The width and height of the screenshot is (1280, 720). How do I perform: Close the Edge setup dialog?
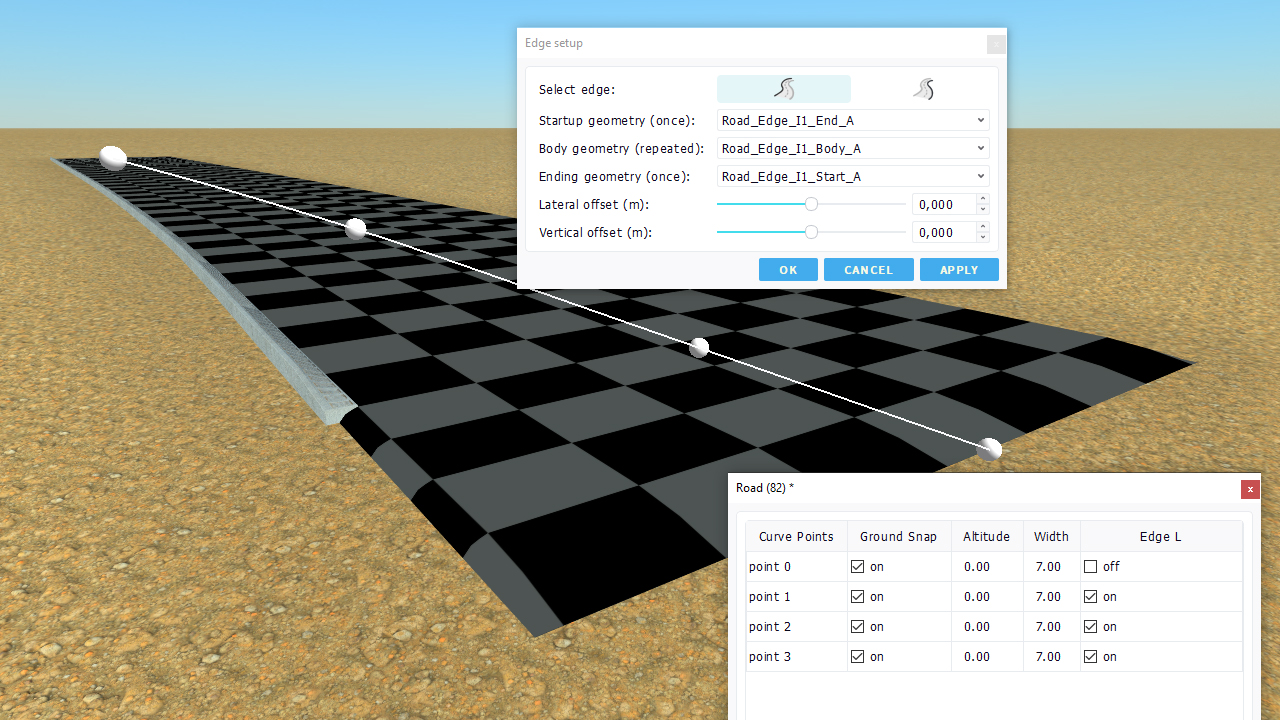click(x=995, y=44)
